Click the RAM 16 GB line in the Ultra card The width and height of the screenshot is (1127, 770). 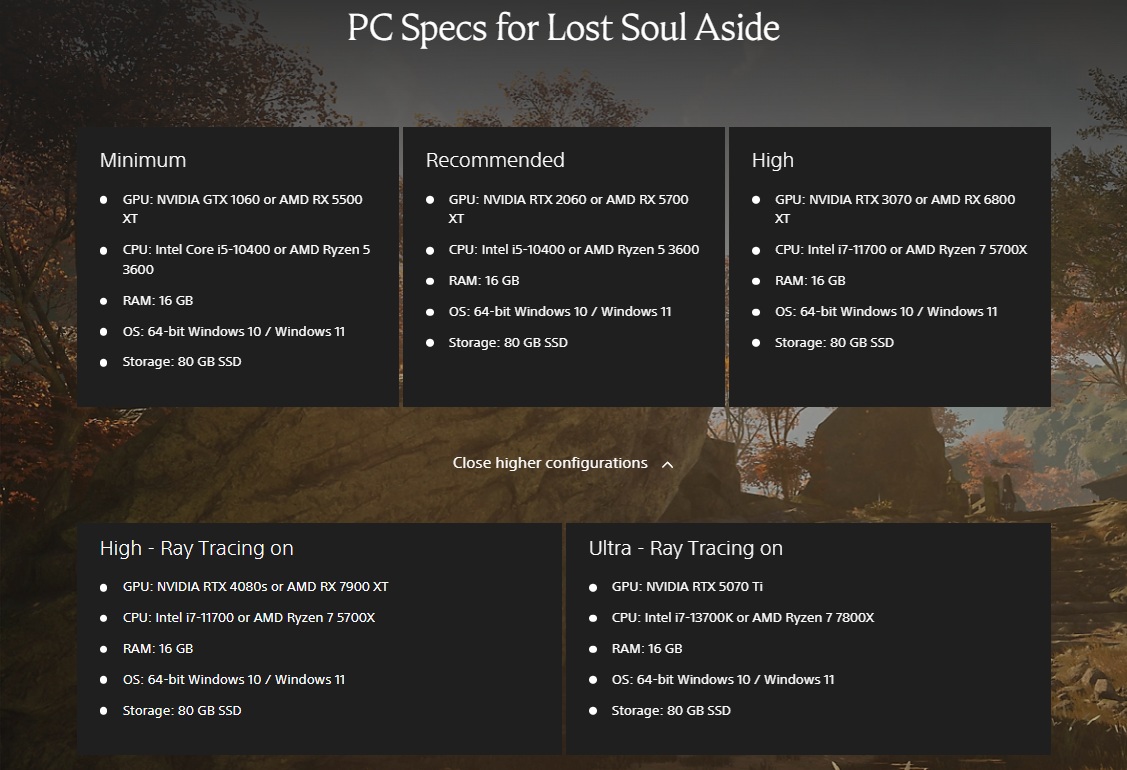point(647,648)
